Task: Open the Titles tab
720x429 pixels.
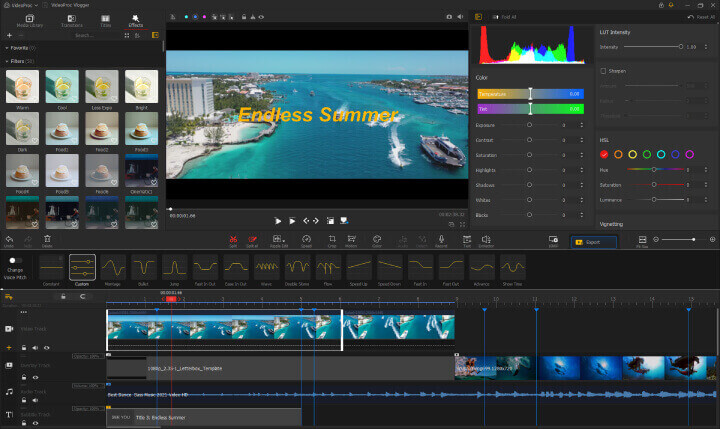Action: pyautogui.click(x=106, y=19)
